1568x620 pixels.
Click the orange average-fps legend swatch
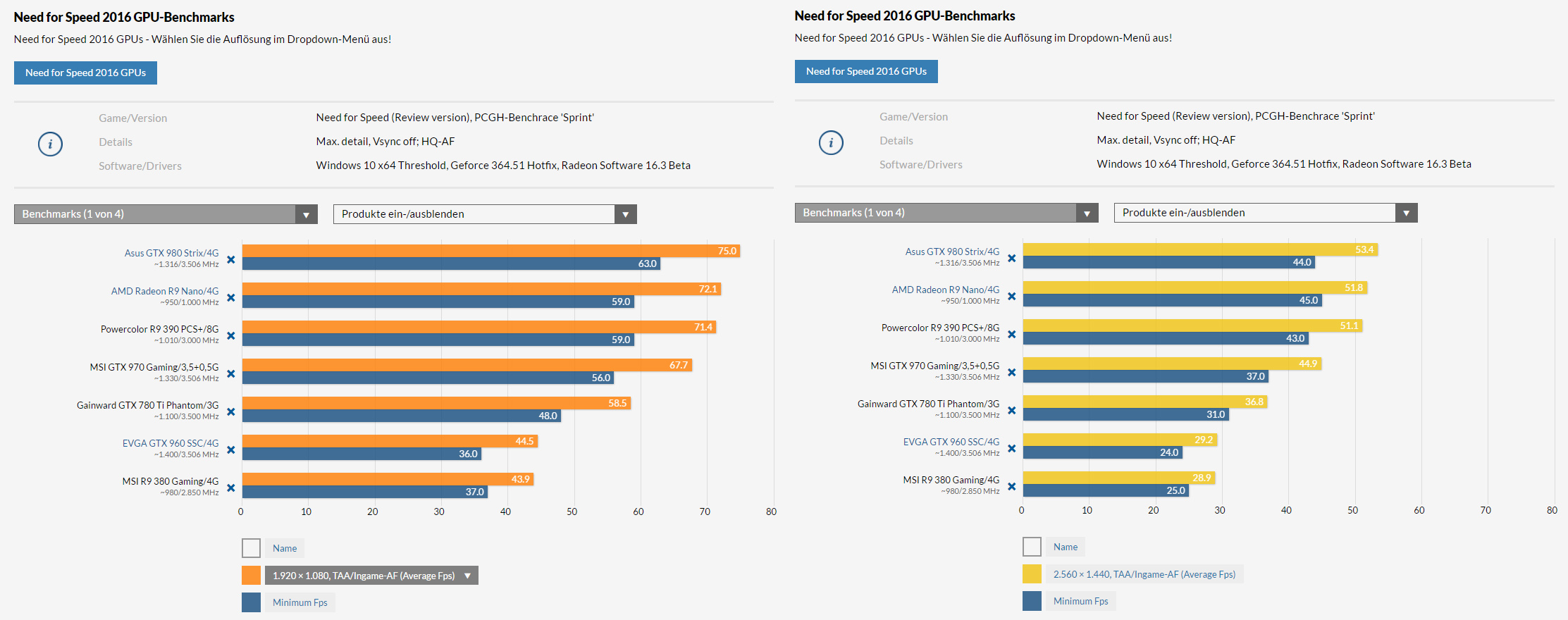[x=251, y=576]
